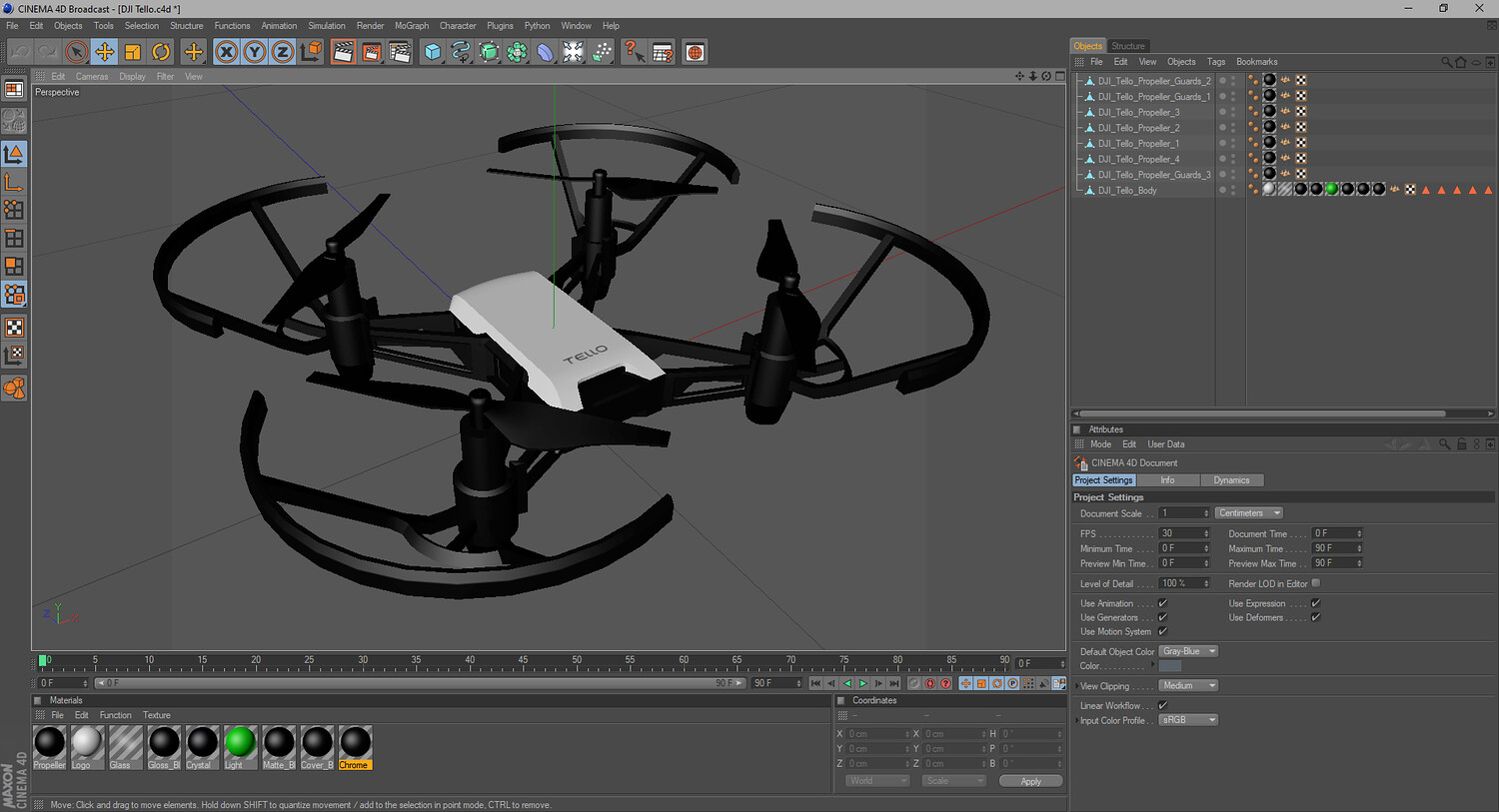The height and width of the screenshot is (812, 1499).
Task: Uncheck Use Generators checkbox
Action: (1163, 617)
